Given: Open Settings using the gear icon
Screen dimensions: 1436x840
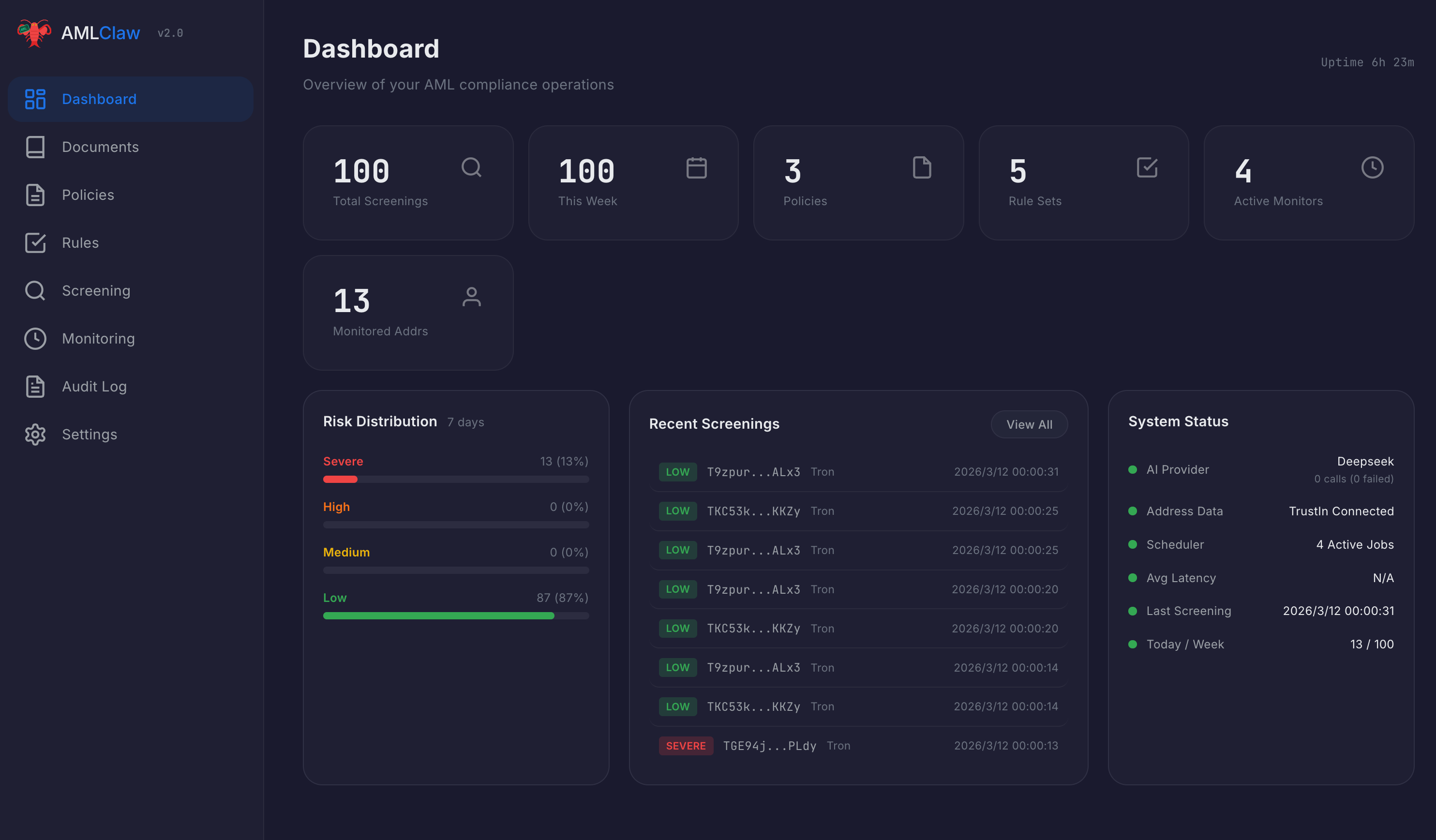Looking at the screenshot, I should pos(35,434).
